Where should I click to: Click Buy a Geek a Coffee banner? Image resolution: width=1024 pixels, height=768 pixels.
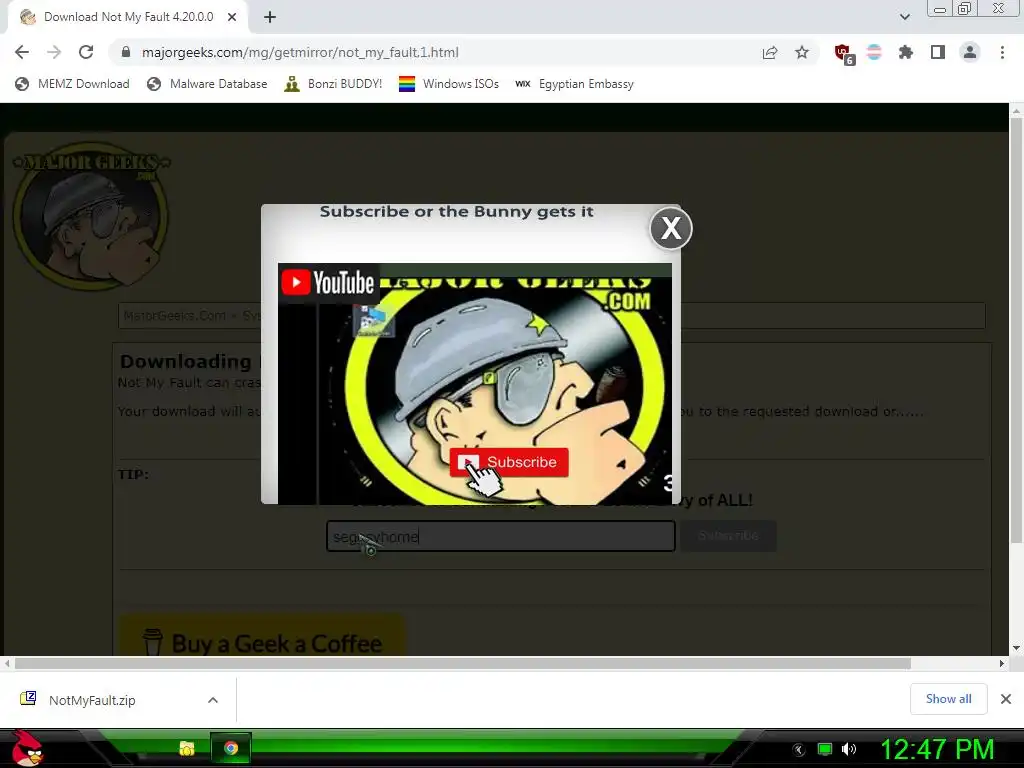click(261, 636)
